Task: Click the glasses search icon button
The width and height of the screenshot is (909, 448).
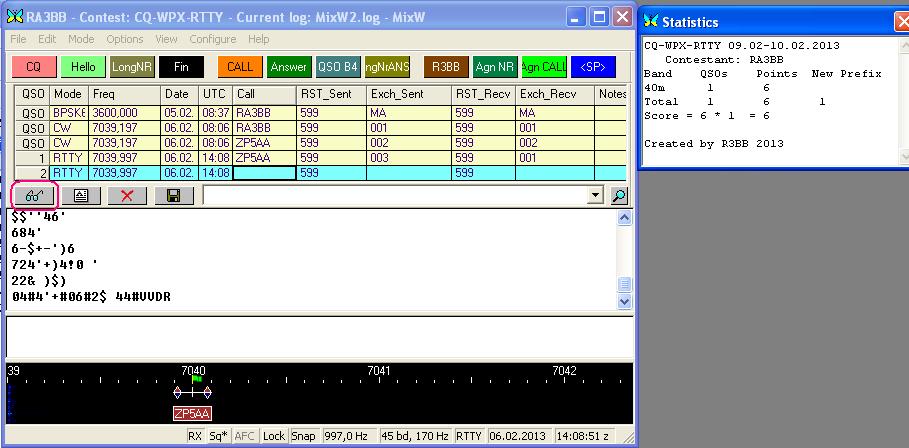Action: click(34, 195)
